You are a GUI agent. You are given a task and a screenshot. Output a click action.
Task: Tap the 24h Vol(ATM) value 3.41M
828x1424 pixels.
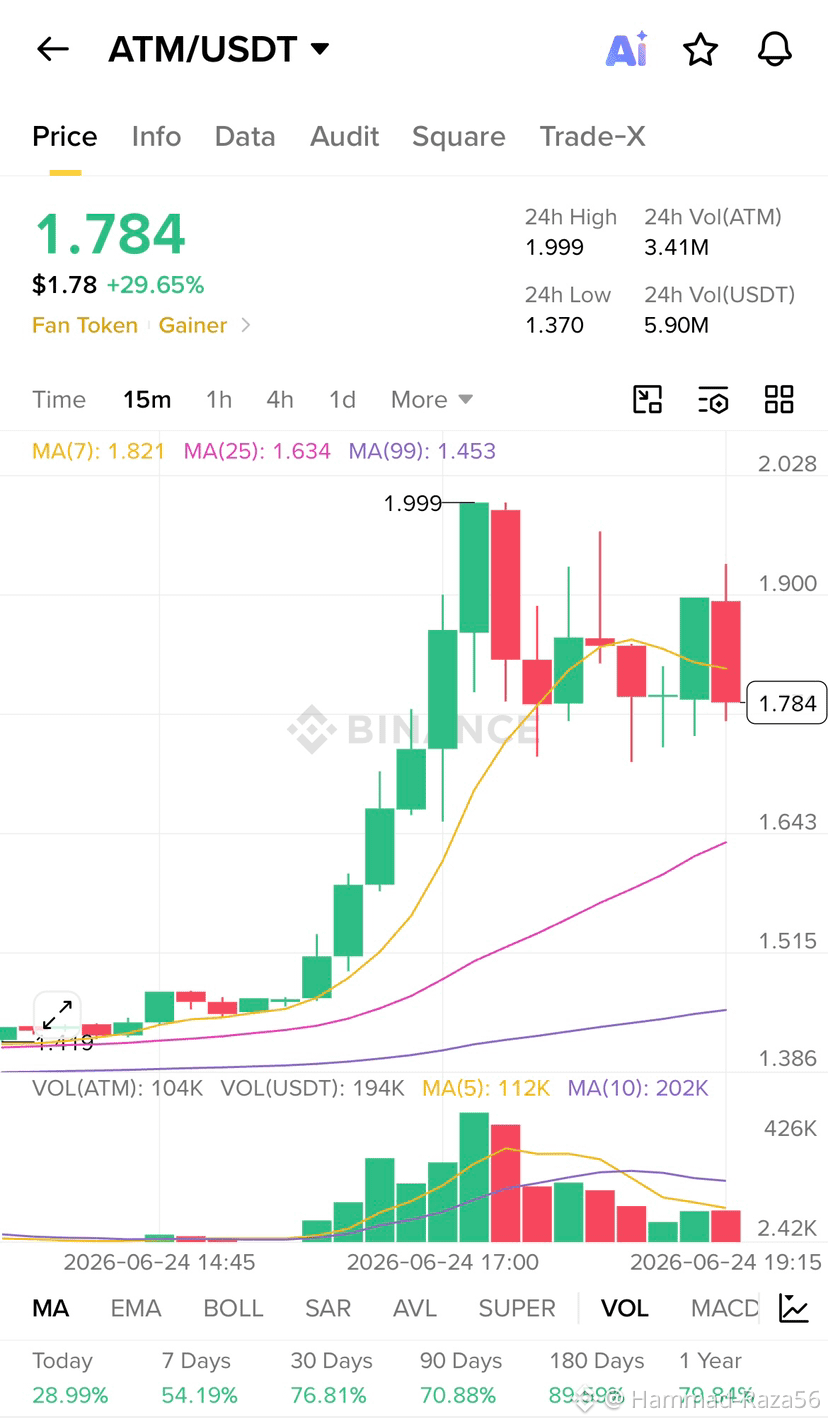click(677, 247)
